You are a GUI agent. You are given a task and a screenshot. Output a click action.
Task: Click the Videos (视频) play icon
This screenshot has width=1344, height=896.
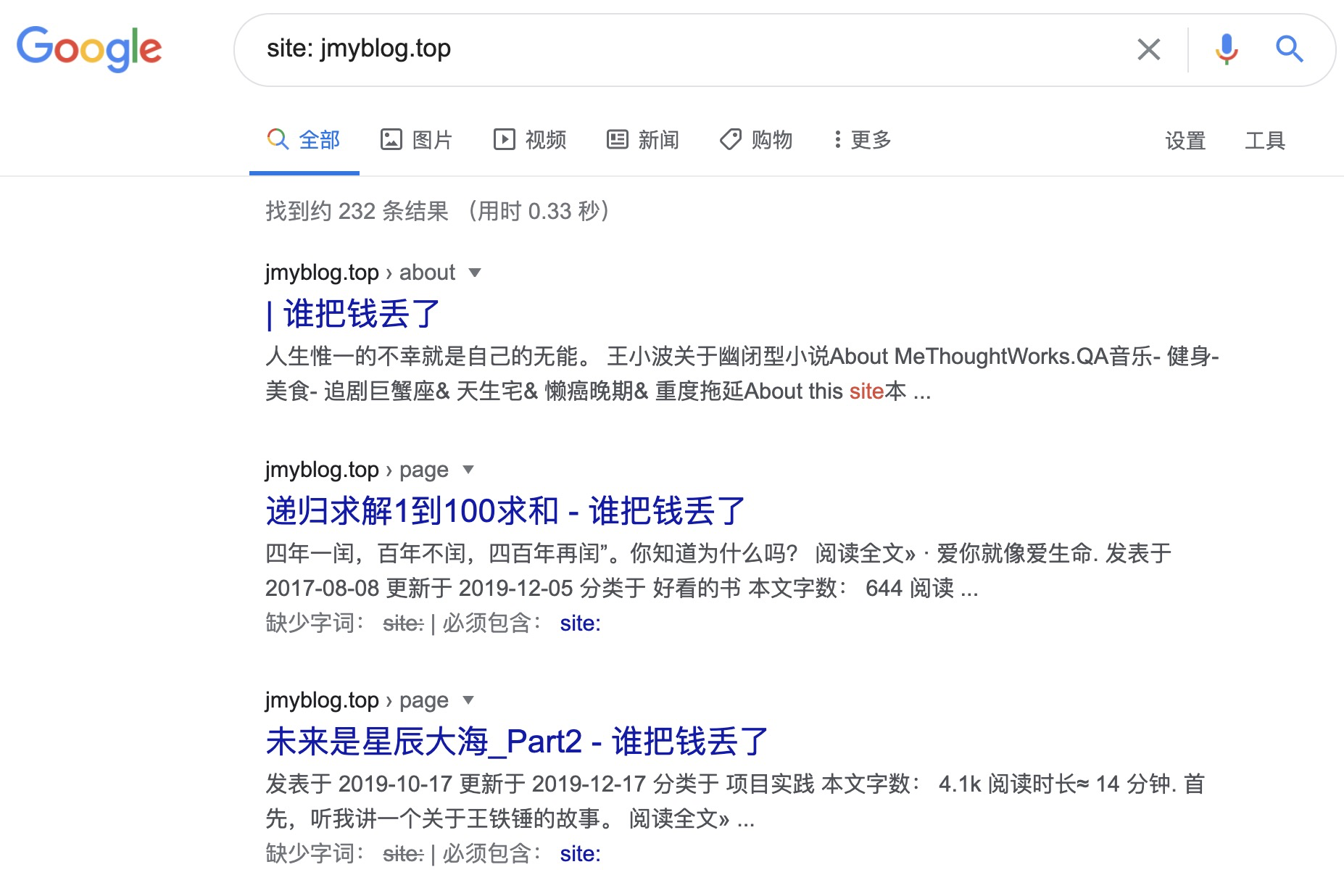504,139
